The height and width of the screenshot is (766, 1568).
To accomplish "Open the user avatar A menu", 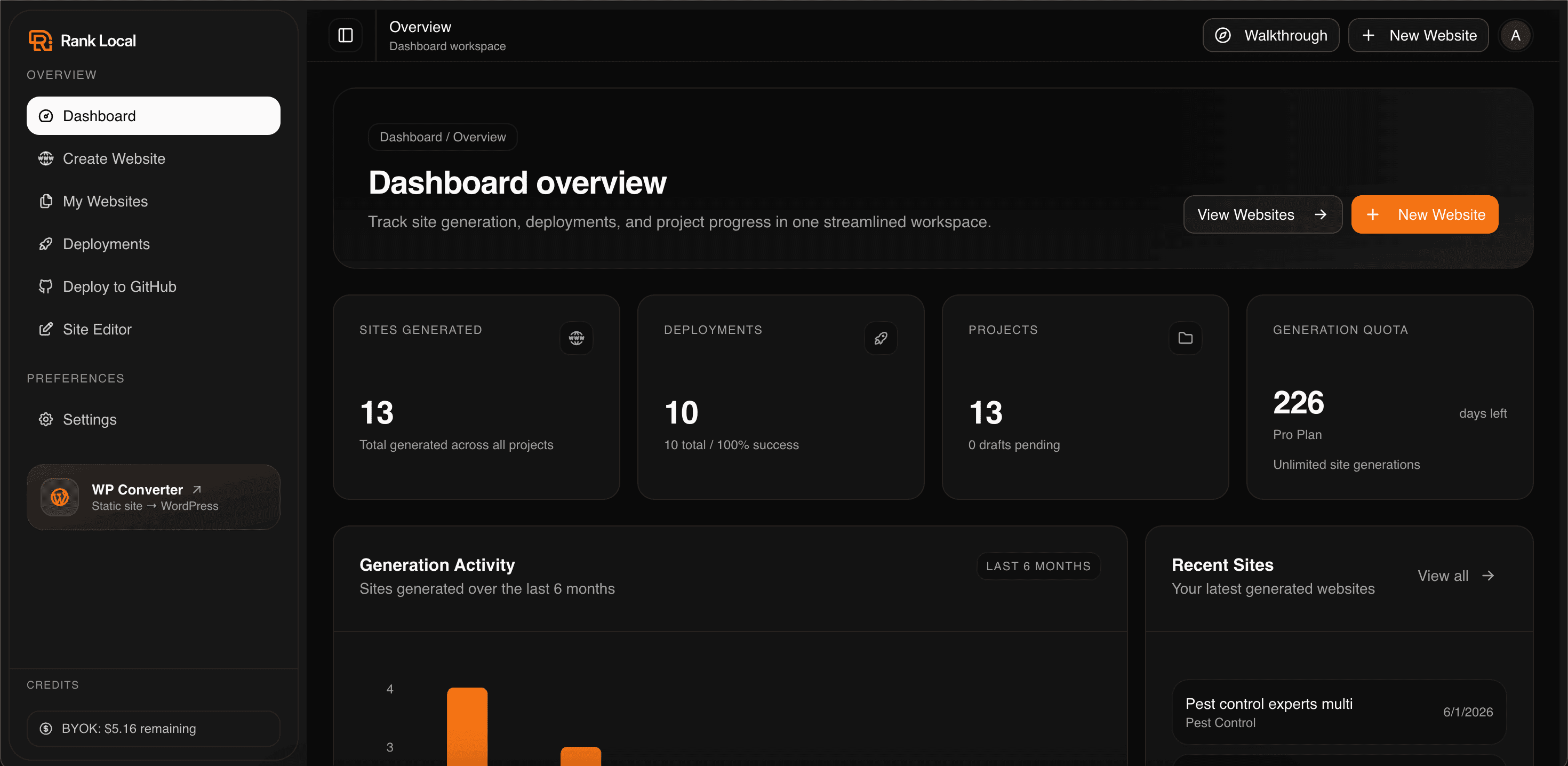I will tap(1516, 35).
